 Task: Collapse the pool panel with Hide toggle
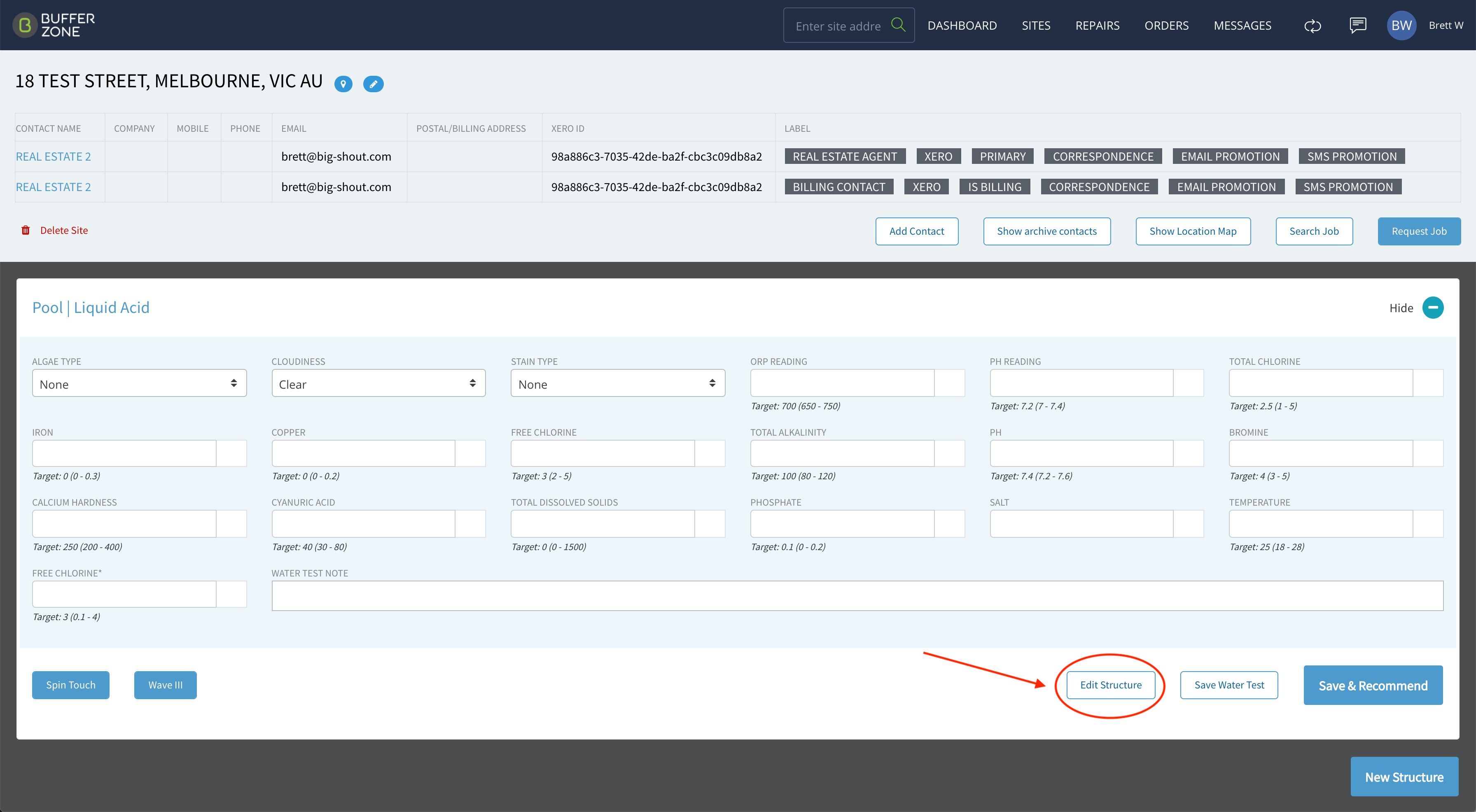(1432, 308)
